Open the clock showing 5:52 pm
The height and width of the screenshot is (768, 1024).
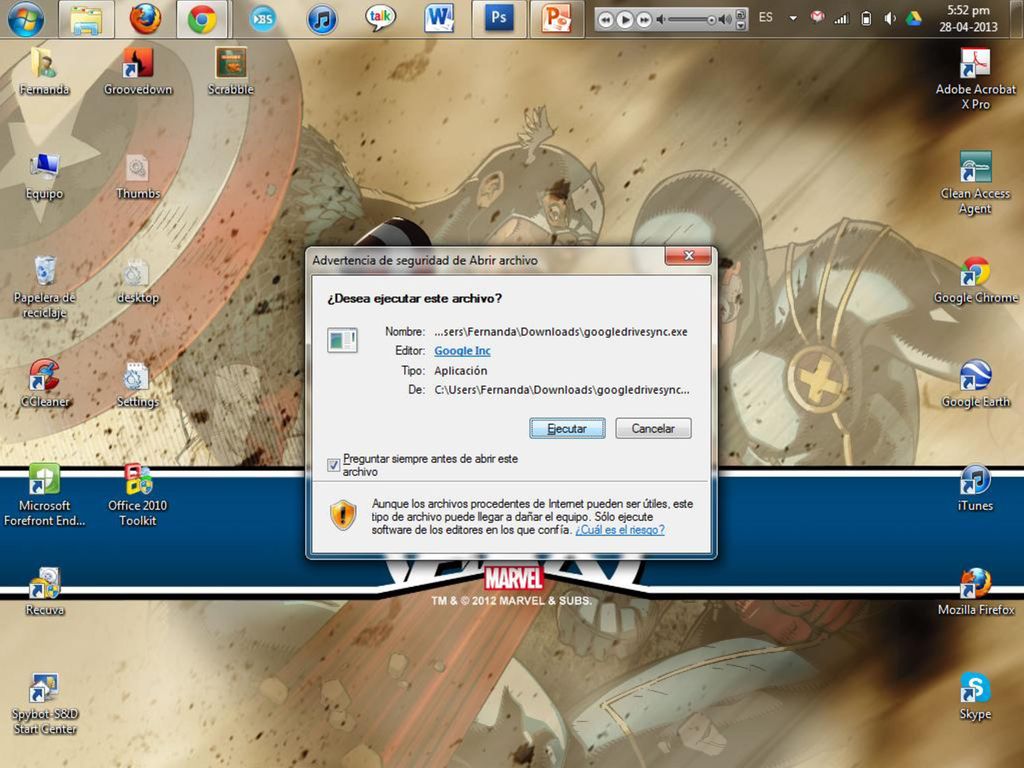pyautogui.click(x=968, y=18)
